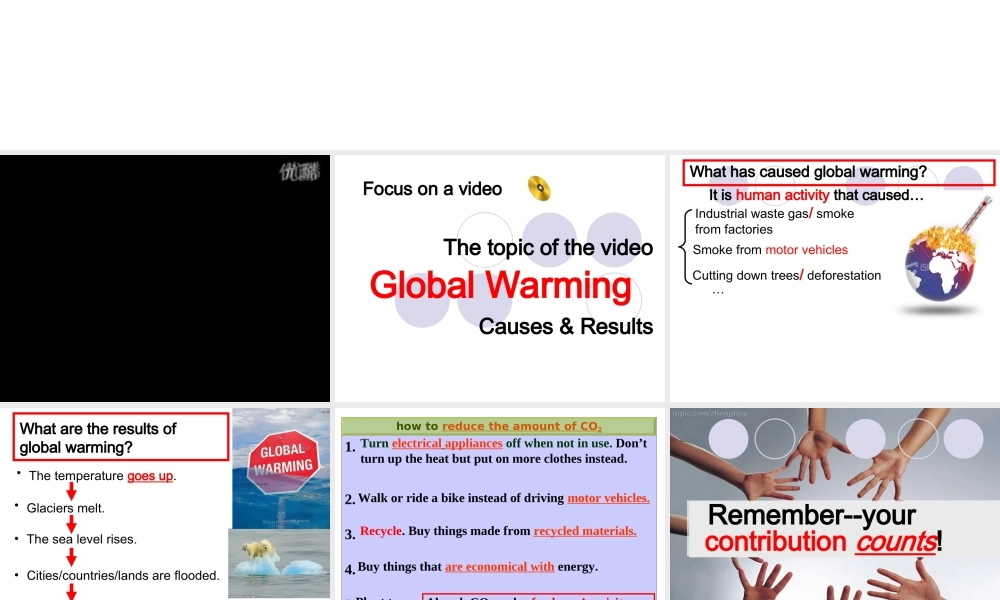Click the gold CD disc icon

pyautogui.click(x=539, y=189)
